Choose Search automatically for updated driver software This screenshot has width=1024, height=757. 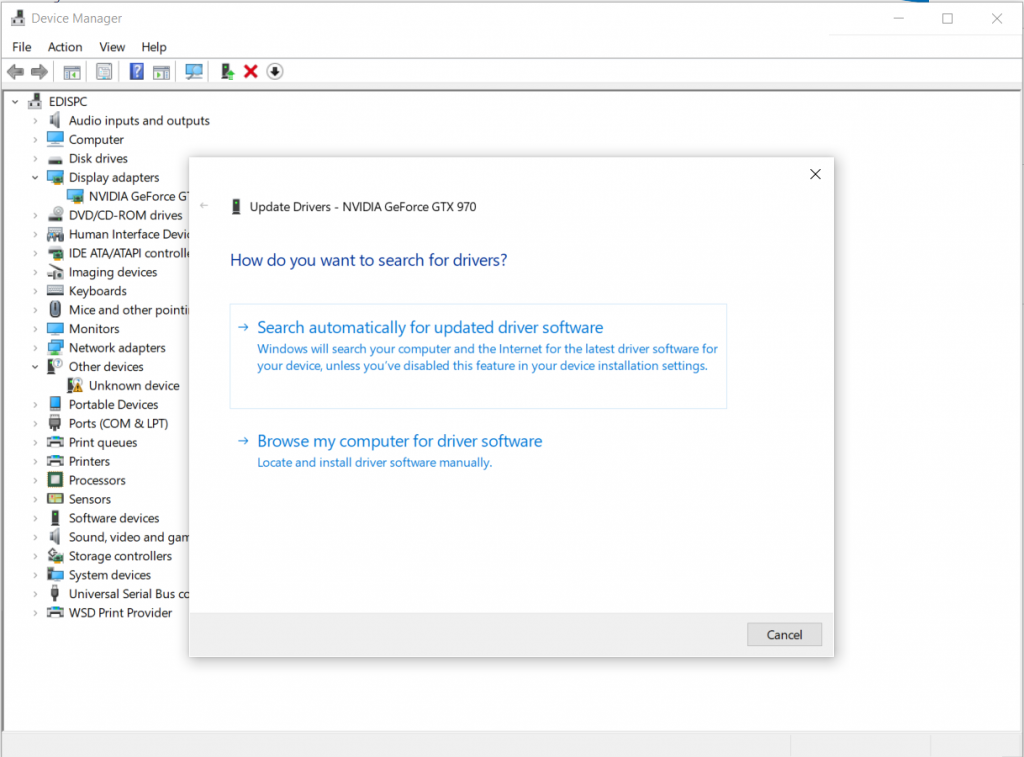tap(478, 356)
